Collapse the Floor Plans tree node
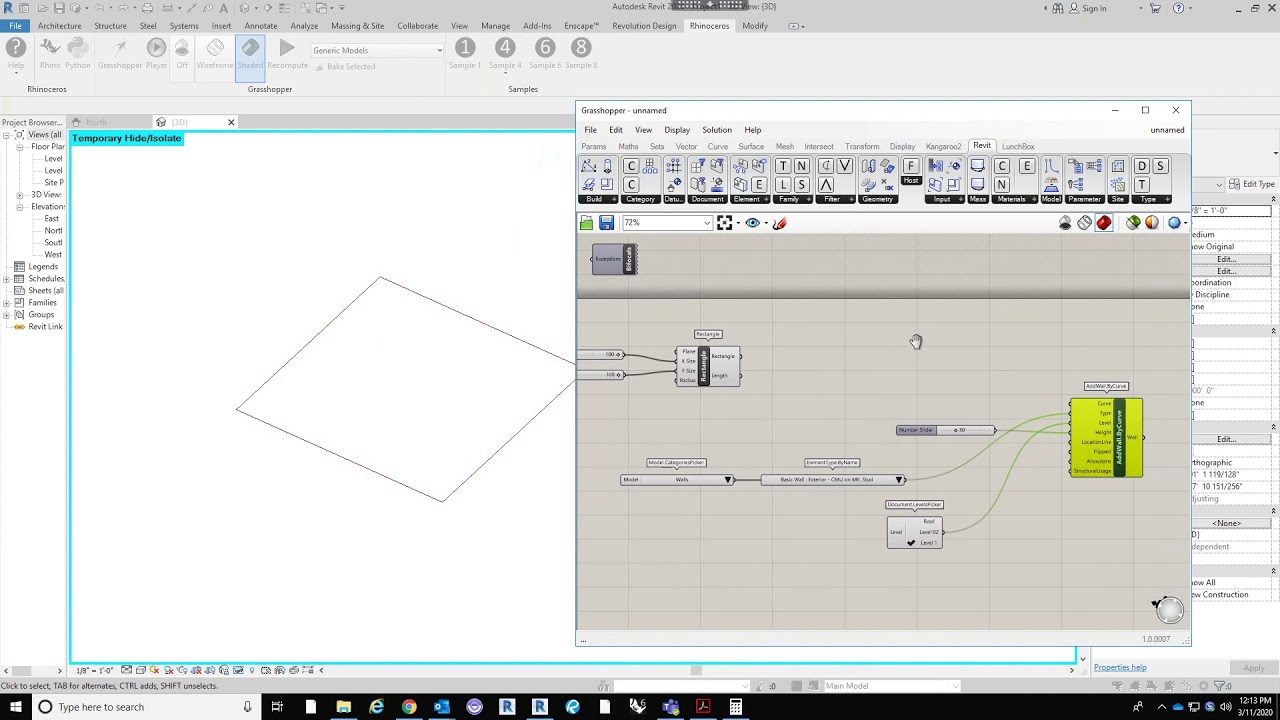Viewport: 1280px width, 720px height. pos(19,147)
